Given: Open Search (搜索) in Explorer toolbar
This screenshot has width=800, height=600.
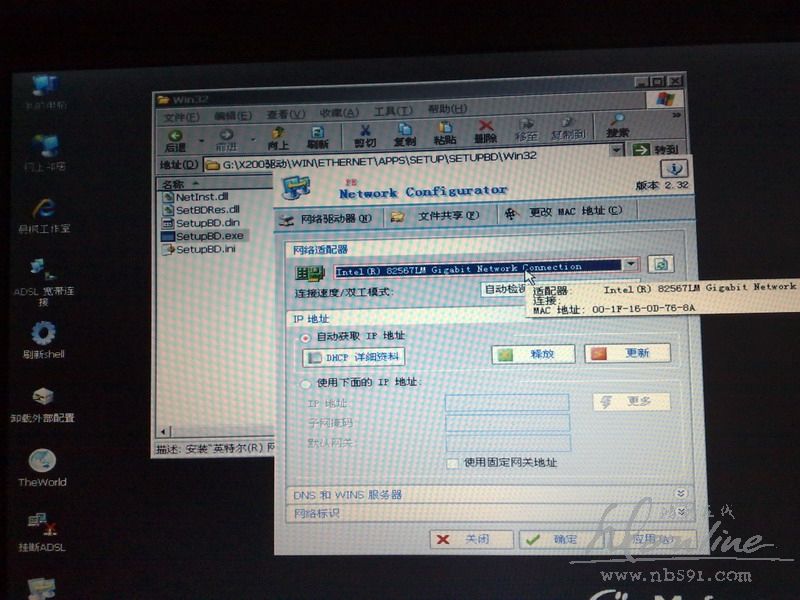Looking at the screenshot, I should tap(617, 126).
